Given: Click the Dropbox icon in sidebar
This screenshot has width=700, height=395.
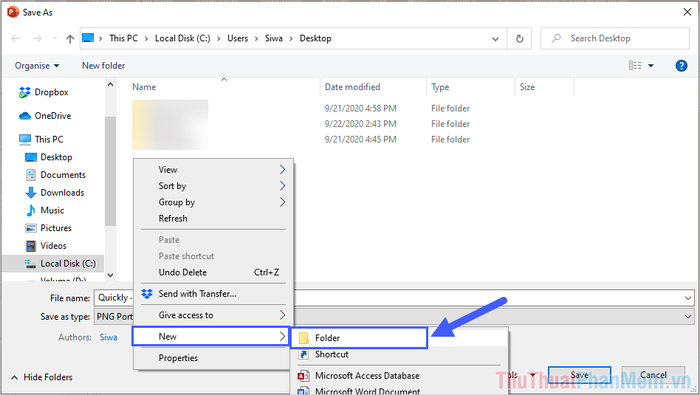Looking at the screenshot, I should (25, 92).
